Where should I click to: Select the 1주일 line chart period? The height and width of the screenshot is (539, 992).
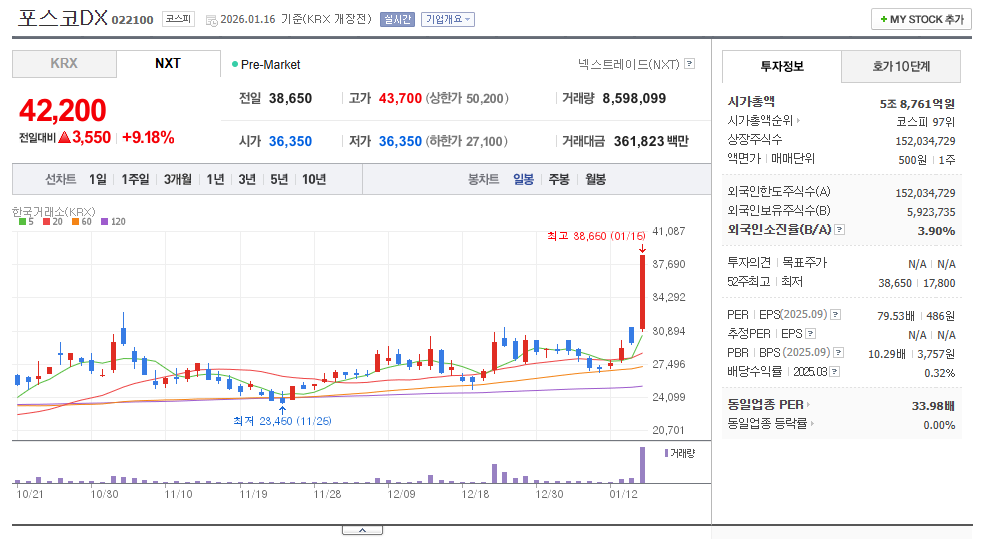pos(135,180)
